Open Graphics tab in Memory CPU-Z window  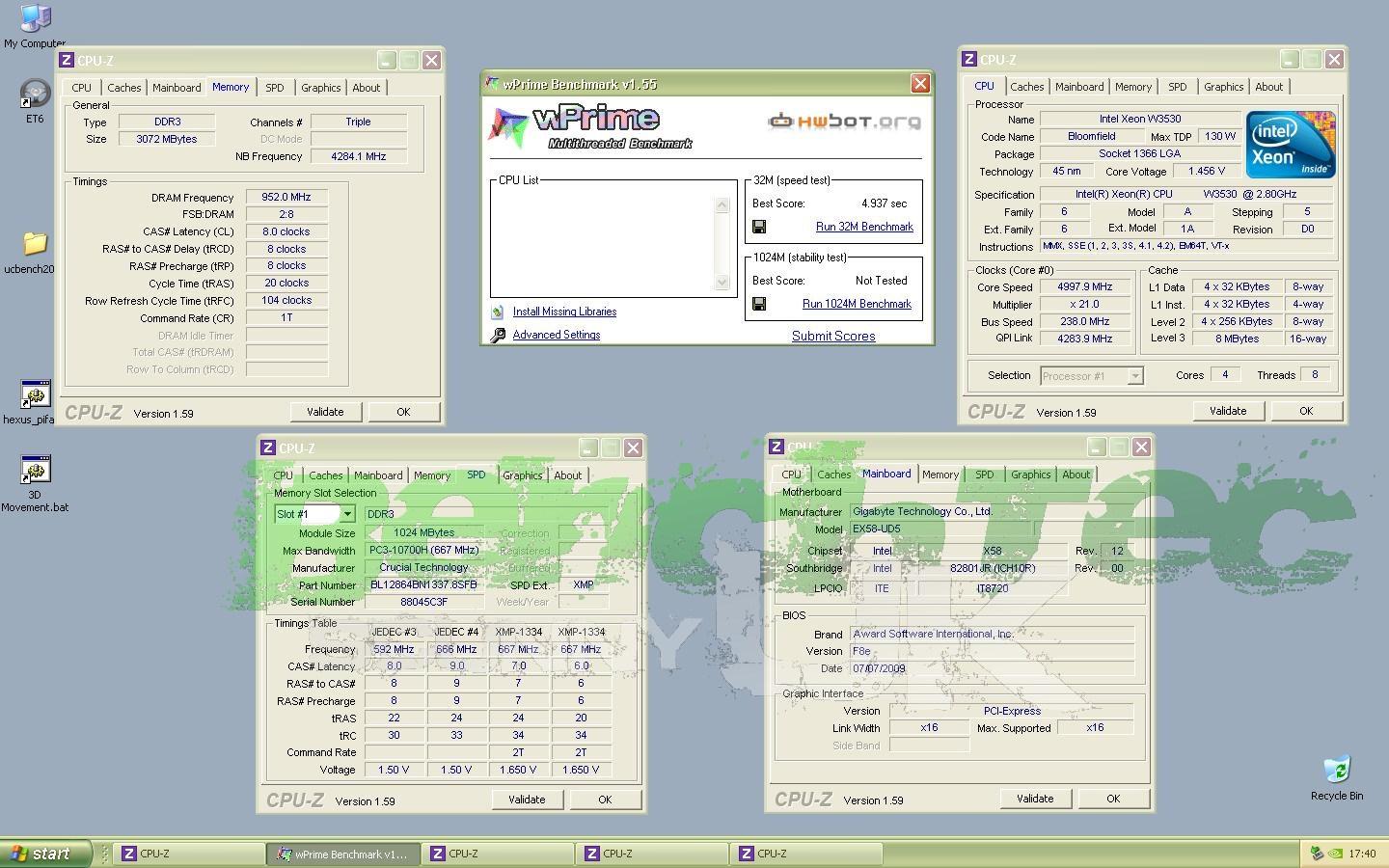coord(320,88)
